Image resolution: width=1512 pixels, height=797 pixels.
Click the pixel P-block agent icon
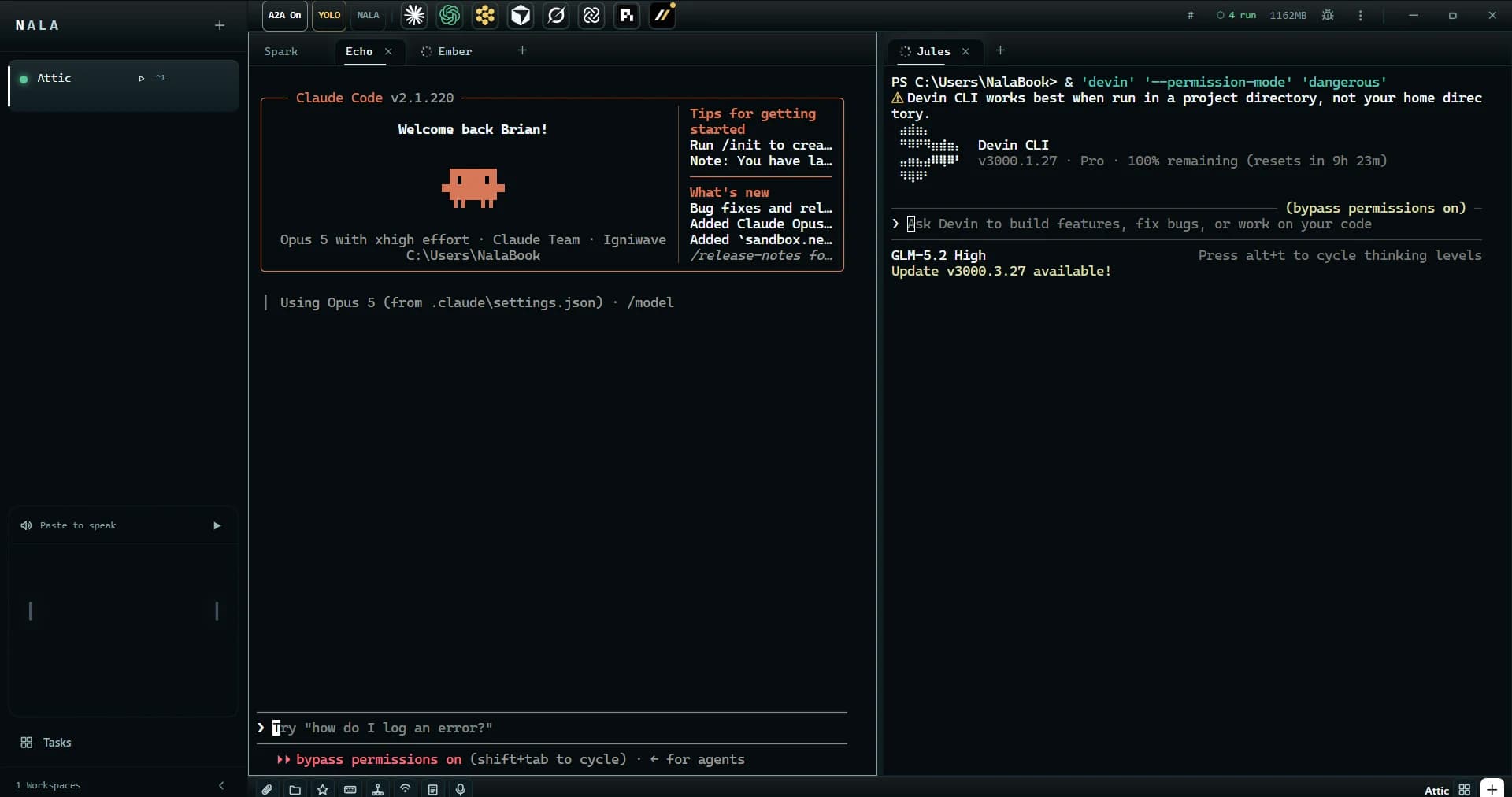point(627,15)
